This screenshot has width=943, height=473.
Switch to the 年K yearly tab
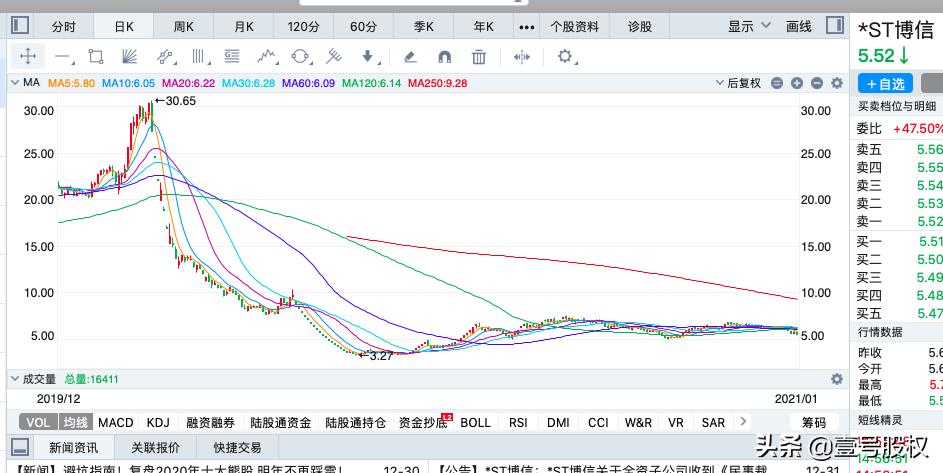pos(484,26)
